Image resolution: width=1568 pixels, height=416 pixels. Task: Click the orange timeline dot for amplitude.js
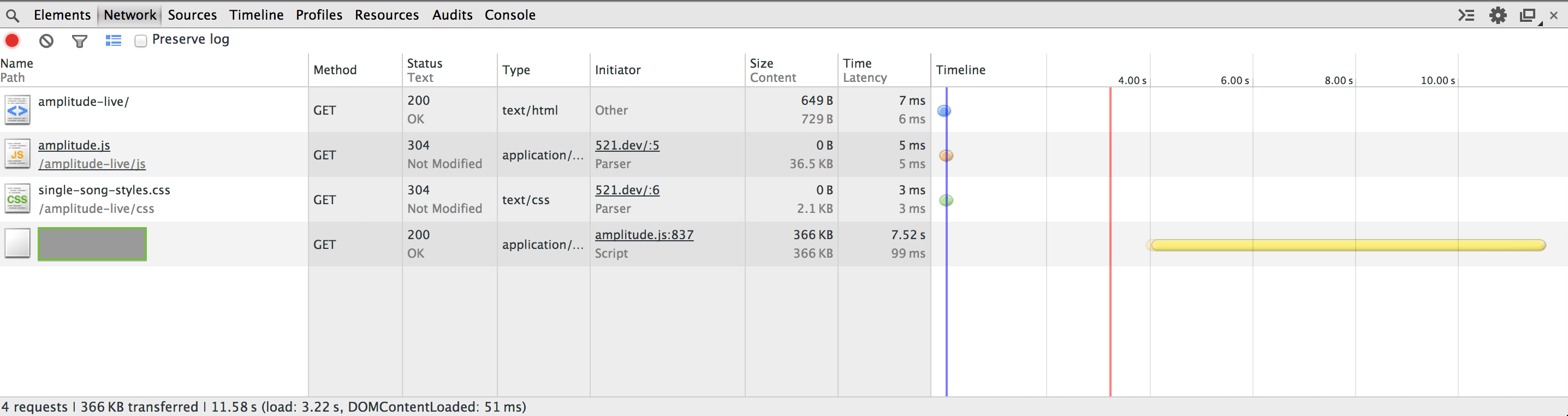pos(946,155)
